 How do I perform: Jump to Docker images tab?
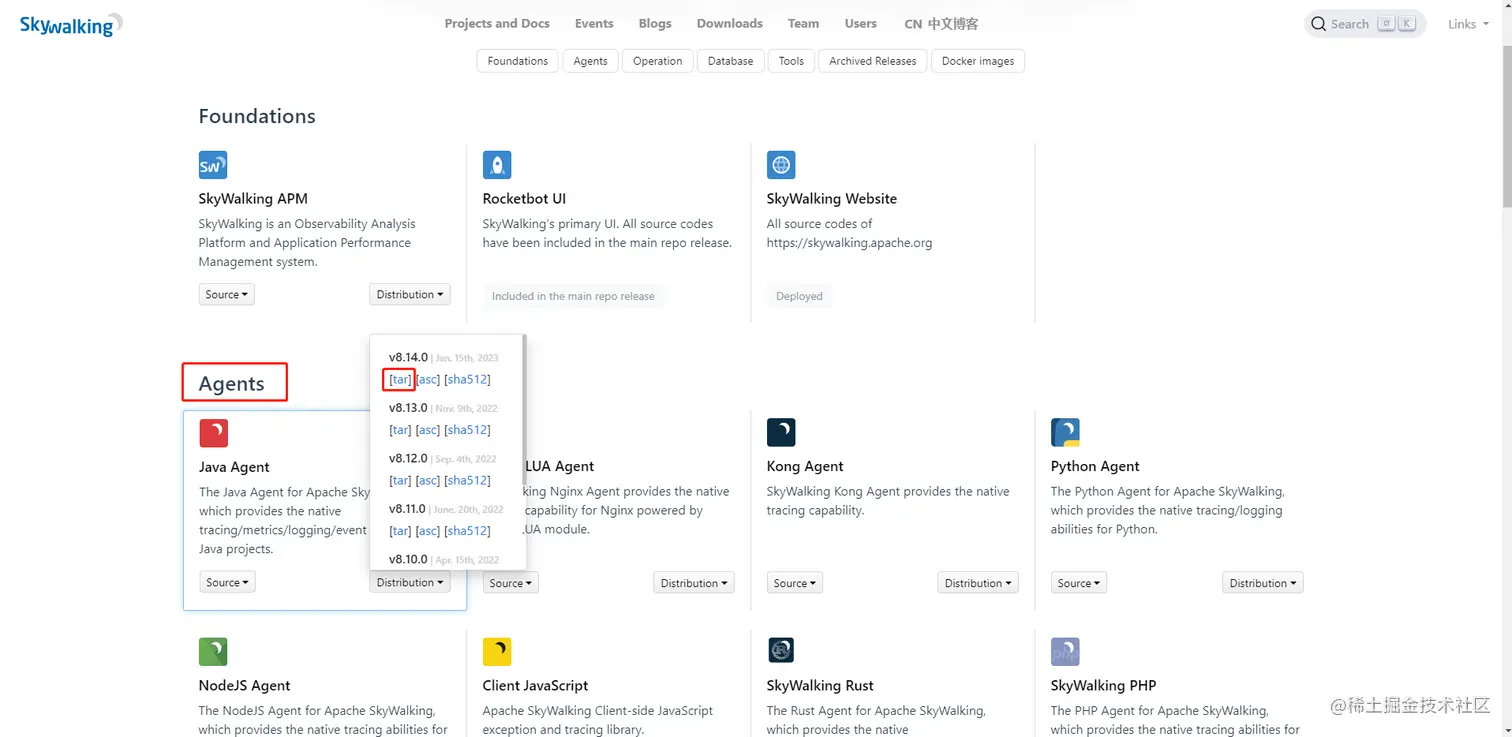point(978,61)
